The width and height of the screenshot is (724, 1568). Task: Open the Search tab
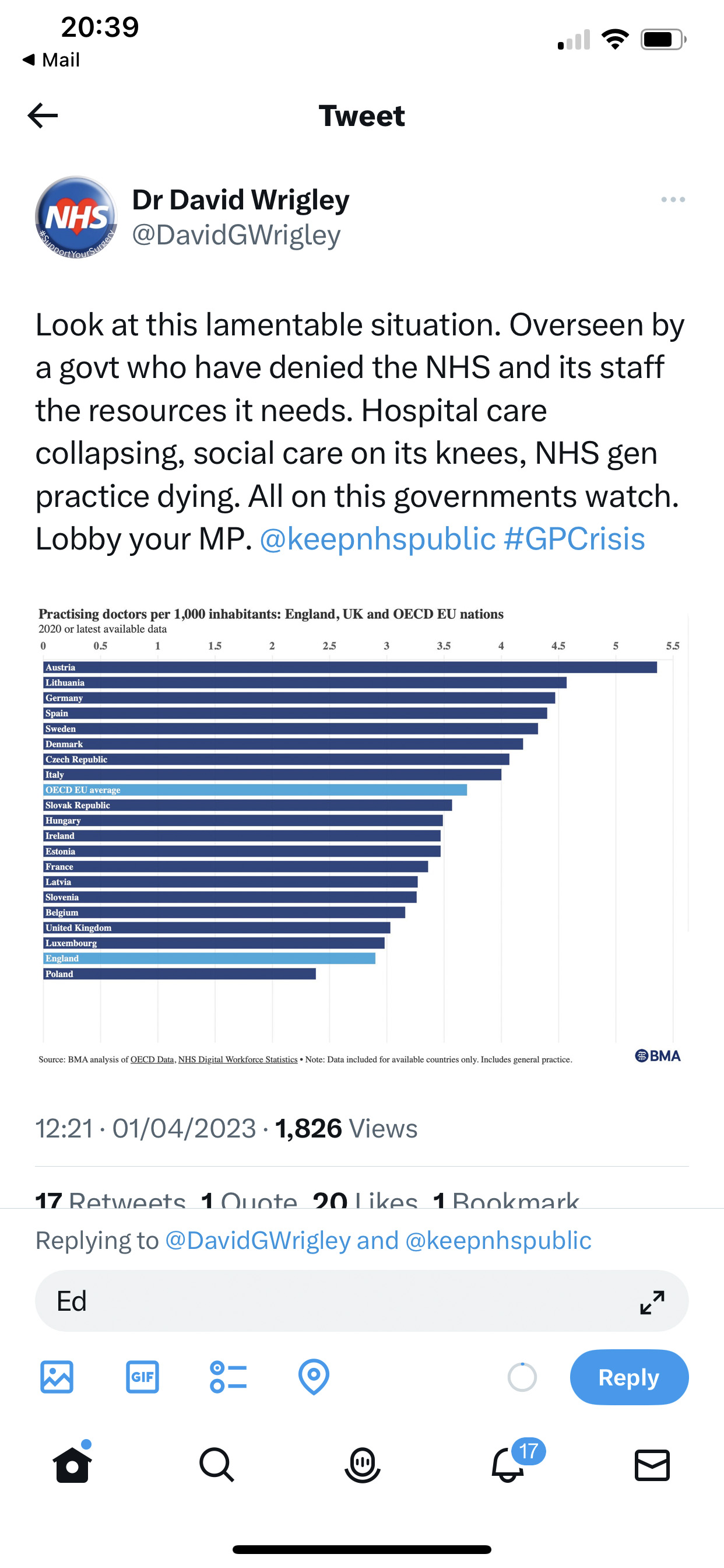pos(217,1465)
